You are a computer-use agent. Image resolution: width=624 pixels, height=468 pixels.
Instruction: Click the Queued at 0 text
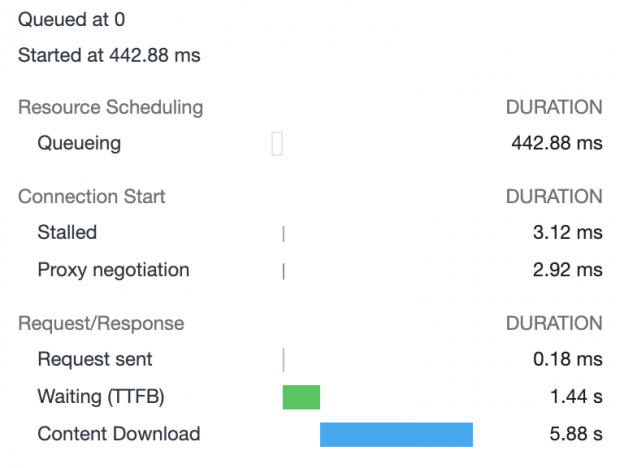tap(72, 20)
